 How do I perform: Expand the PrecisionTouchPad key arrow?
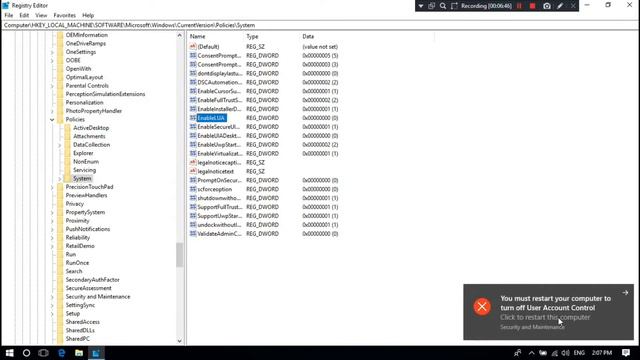click(52, 187)
